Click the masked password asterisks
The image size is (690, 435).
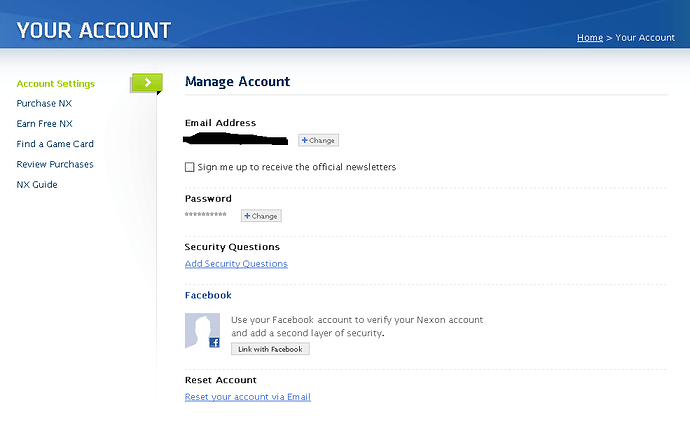coord(206,216)
